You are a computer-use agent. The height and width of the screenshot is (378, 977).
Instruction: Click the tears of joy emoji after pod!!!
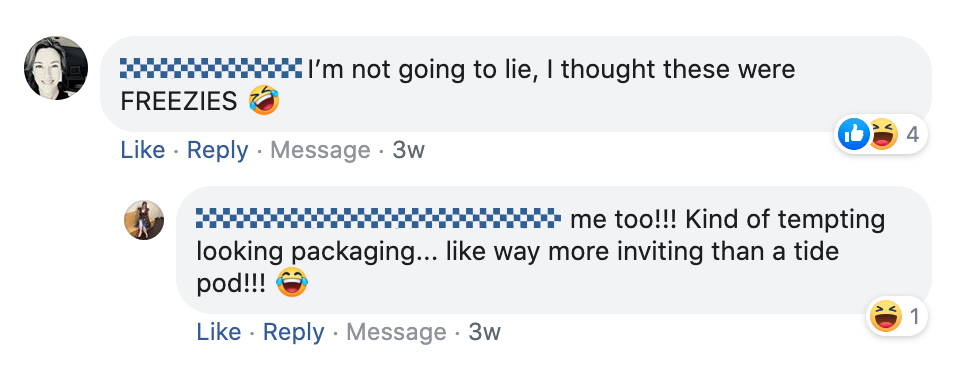[292, 282]
